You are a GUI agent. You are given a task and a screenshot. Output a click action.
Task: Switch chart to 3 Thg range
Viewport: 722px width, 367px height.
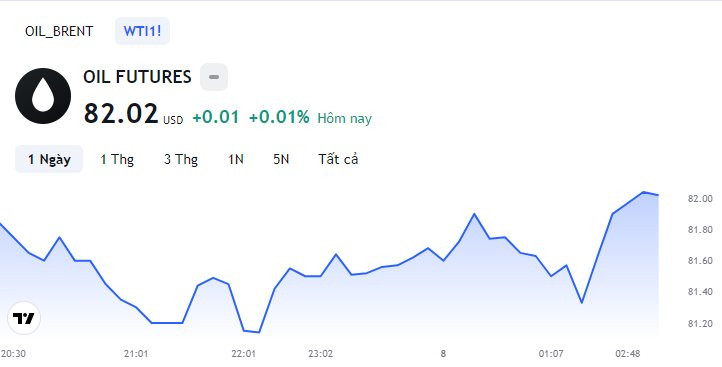[181, 159]
